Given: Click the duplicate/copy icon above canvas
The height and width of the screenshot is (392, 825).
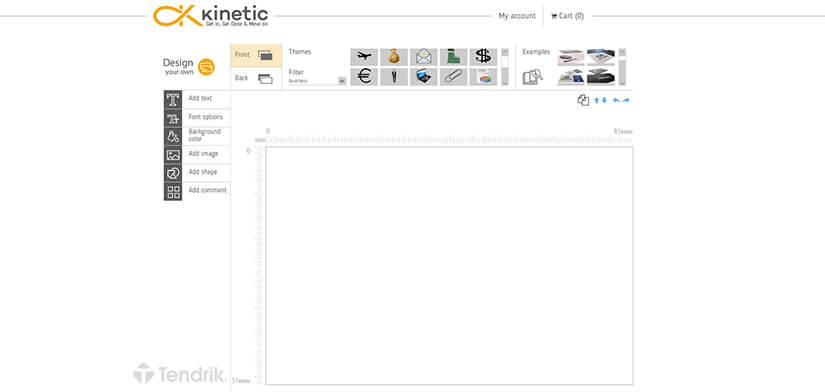Looking at the screenshot, I should pyautogui.click(x=583, y=100).
